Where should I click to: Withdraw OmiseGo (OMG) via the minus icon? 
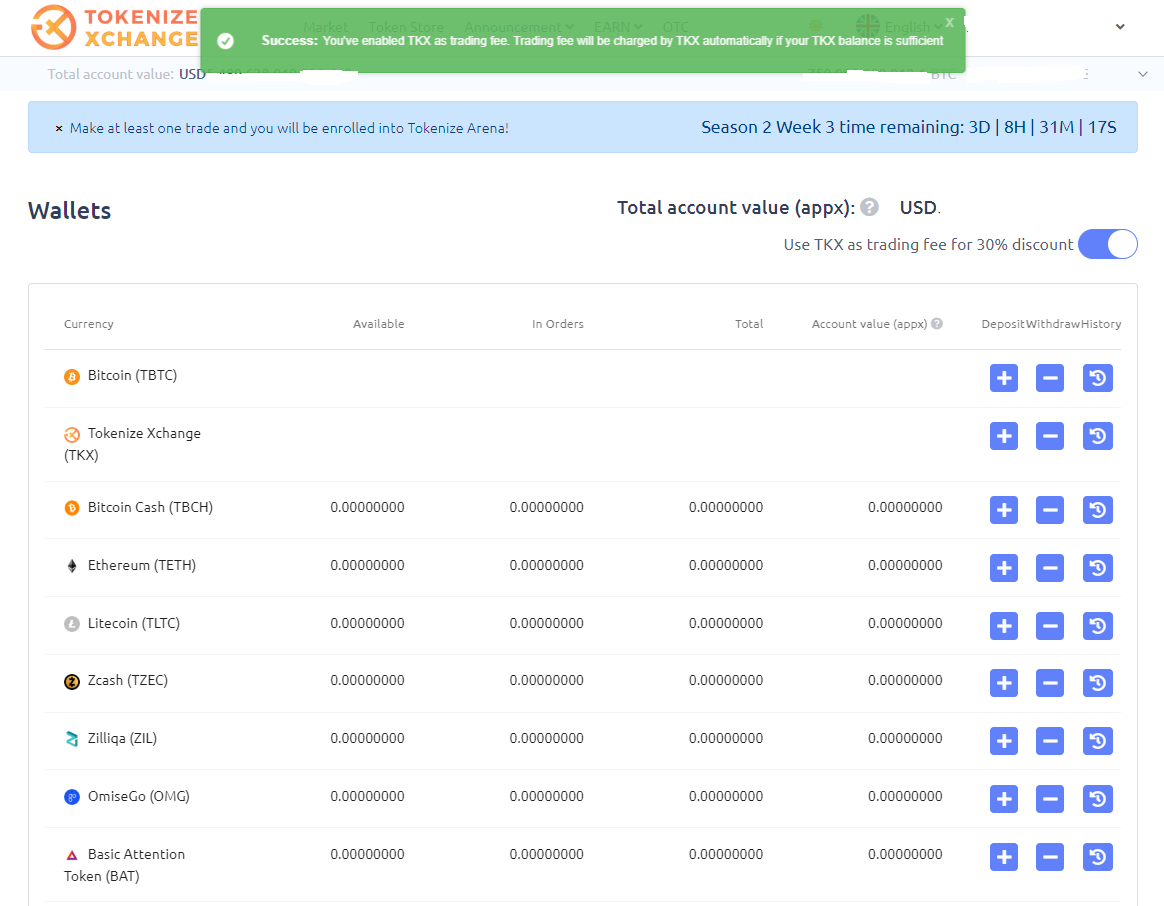pyautogui.click(x=1050, y=799)
